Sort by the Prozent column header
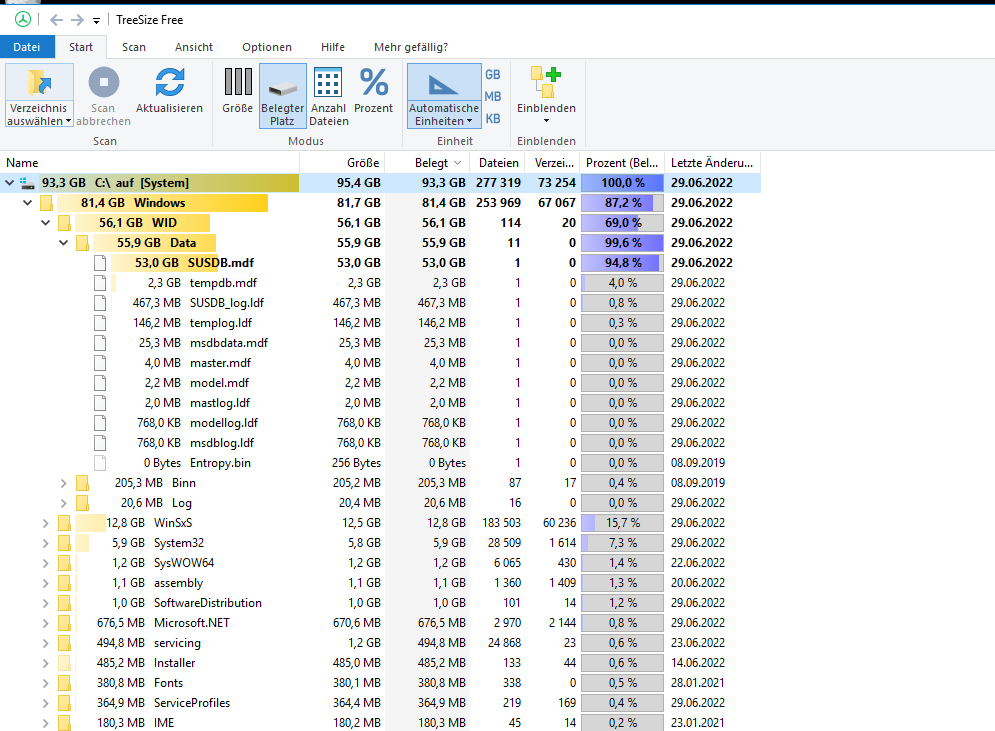This screenshot has height=731, width=995. coord(622,162)
